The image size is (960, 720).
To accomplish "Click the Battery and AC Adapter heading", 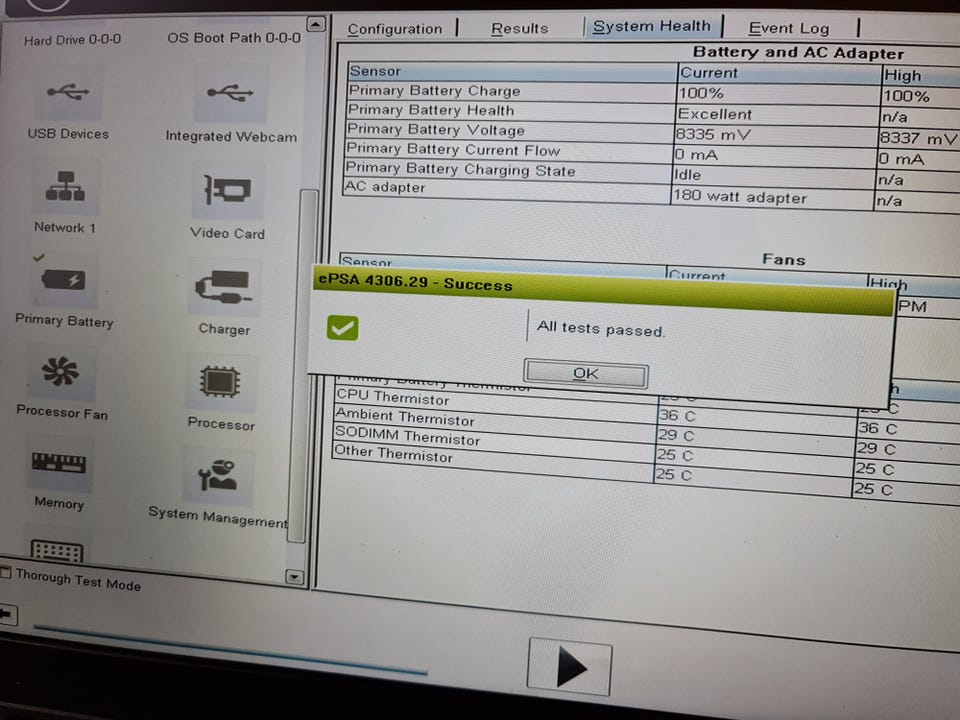I will coord(798,52).
